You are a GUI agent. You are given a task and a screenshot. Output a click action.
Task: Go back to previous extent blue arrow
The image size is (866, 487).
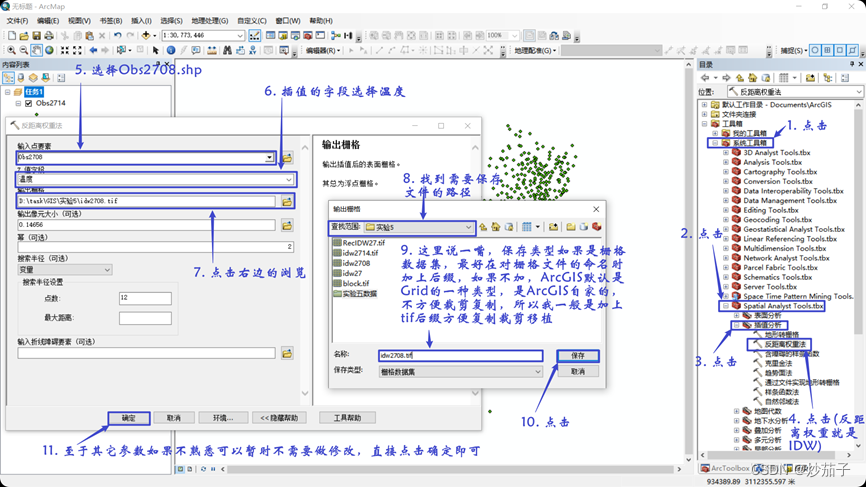pyautogui.click(x=93, y=50)
